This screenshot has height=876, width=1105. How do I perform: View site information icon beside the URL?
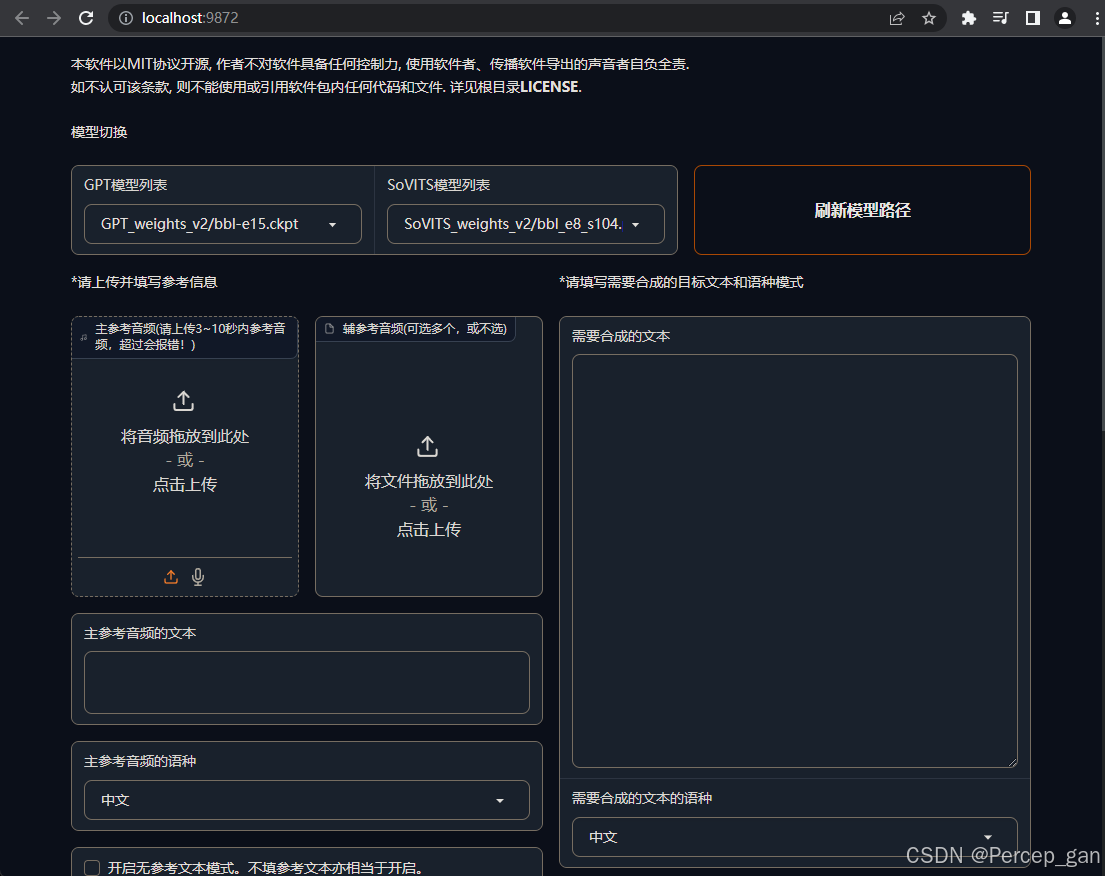point(125,18)
